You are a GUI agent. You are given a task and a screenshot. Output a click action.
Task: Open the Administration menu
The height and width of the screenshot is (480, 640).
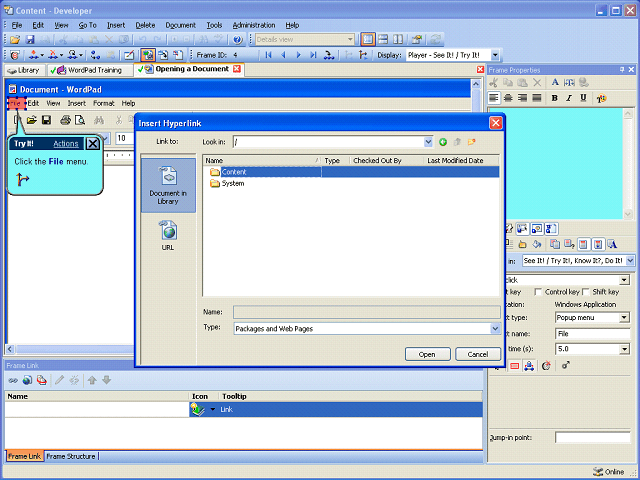pos(254,25)
